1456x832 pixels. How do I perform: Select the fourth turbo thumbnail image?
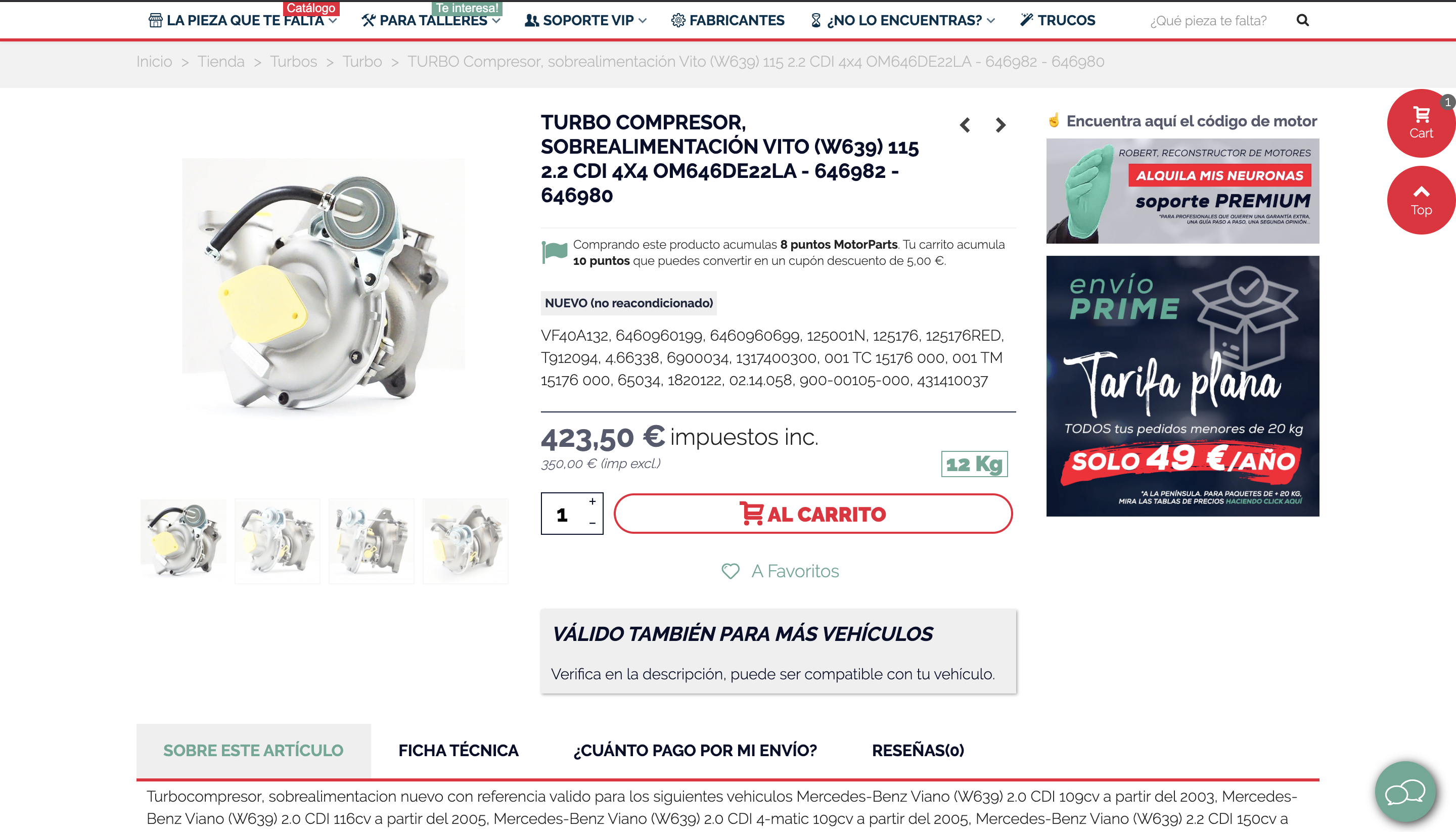465,540
